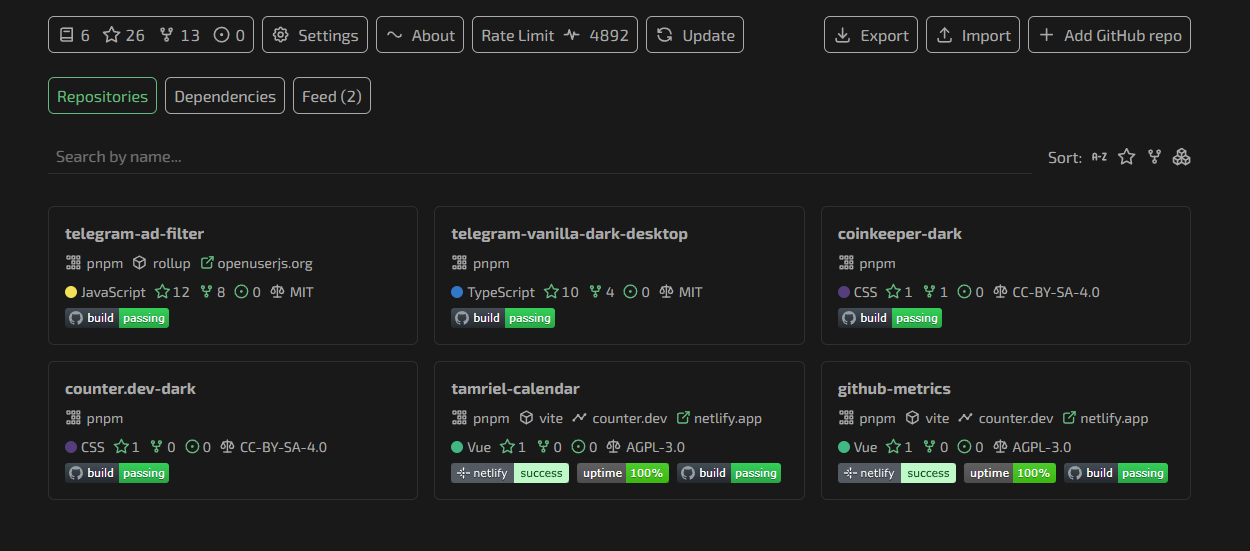The width and height of the screenshot is (1250, 551).
Task: Open the About page
Action: 420,35
